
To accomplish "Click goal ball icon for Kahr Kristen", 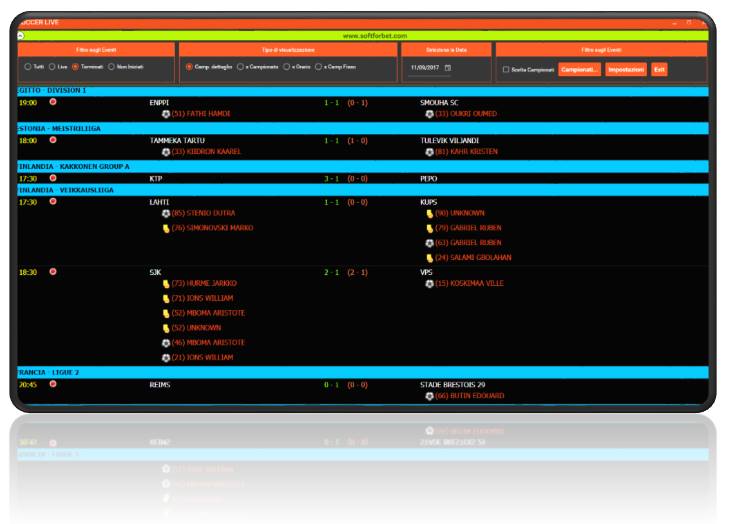I will pos(430,152).
